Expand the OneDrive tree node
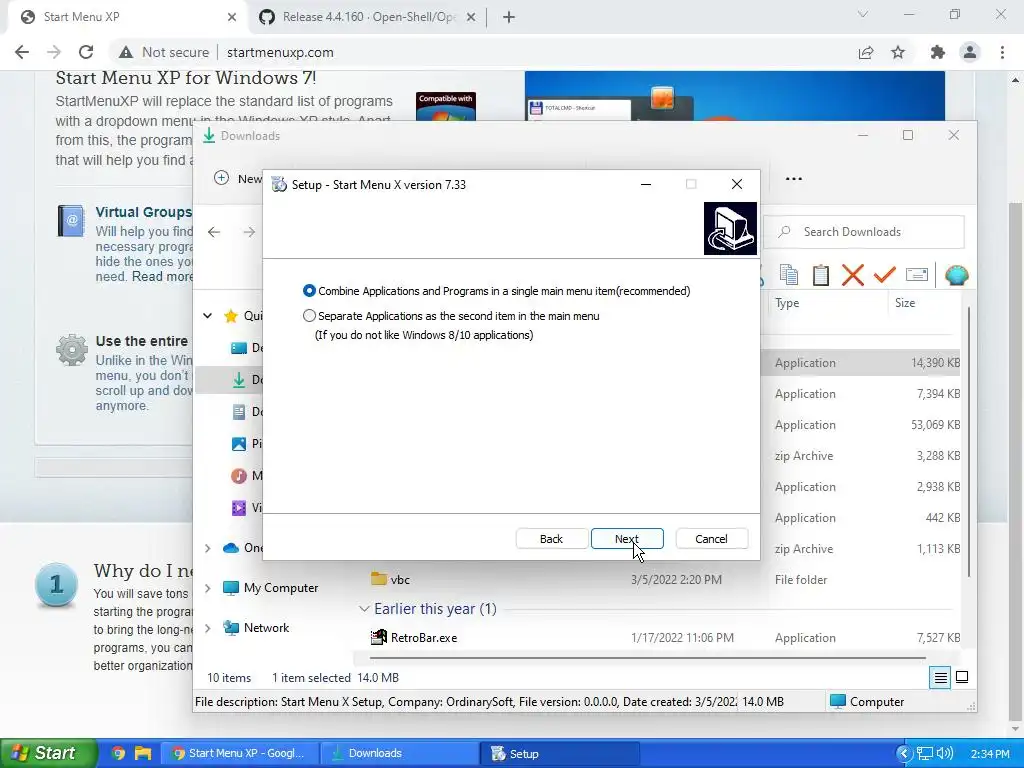The image size is (1024, 768). (x=208, y=548)
